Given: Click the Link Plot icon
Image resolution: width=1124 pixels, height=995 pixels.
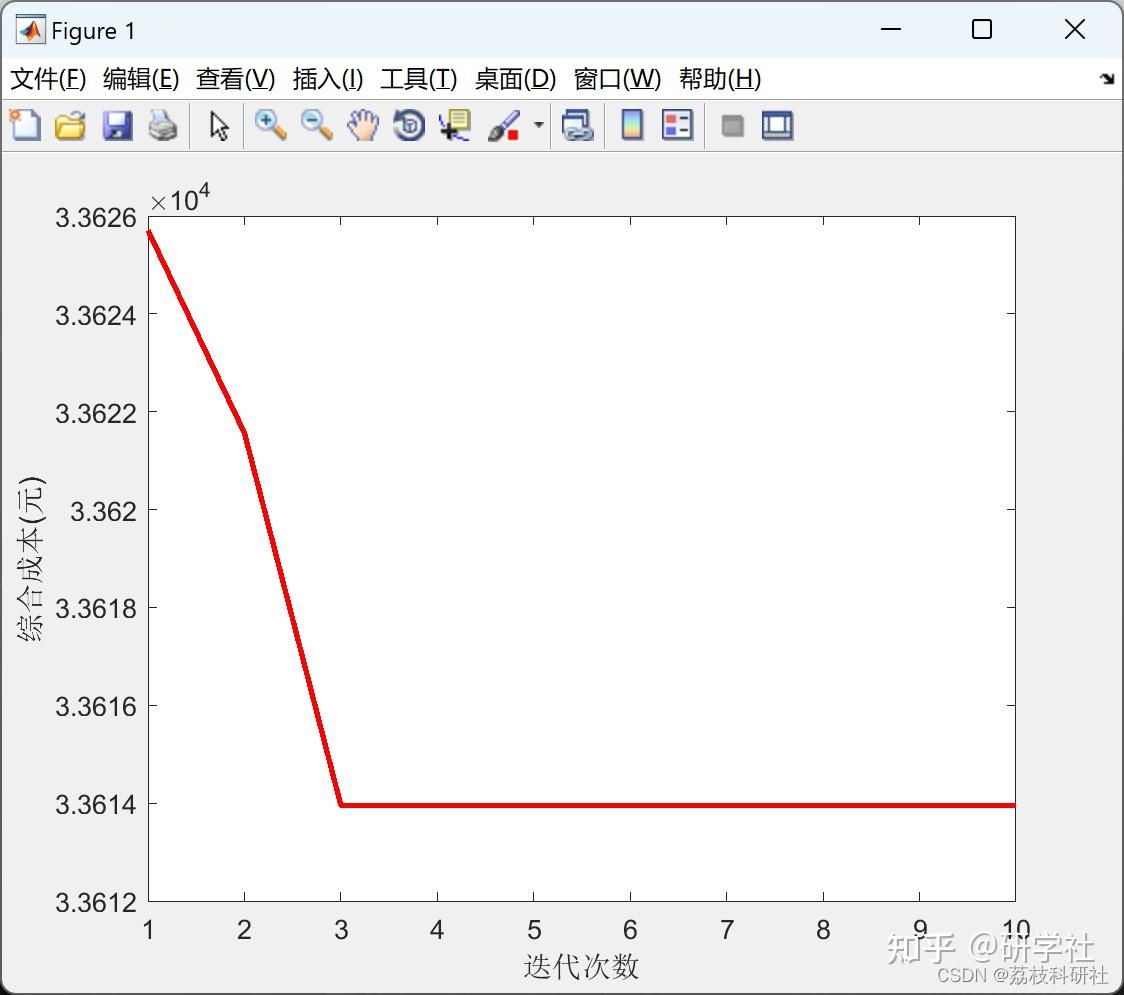Looking at the screenshot, I should point(577,125).
